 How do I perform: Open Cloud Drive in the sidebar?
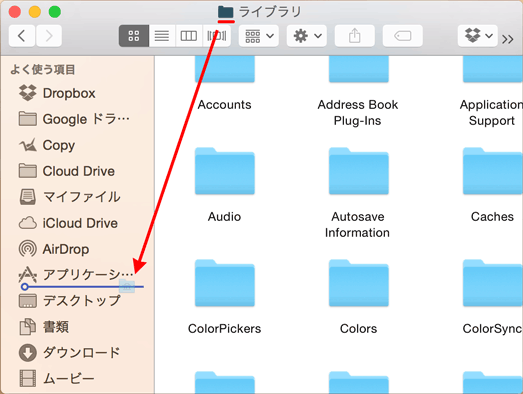pos(77,171)
